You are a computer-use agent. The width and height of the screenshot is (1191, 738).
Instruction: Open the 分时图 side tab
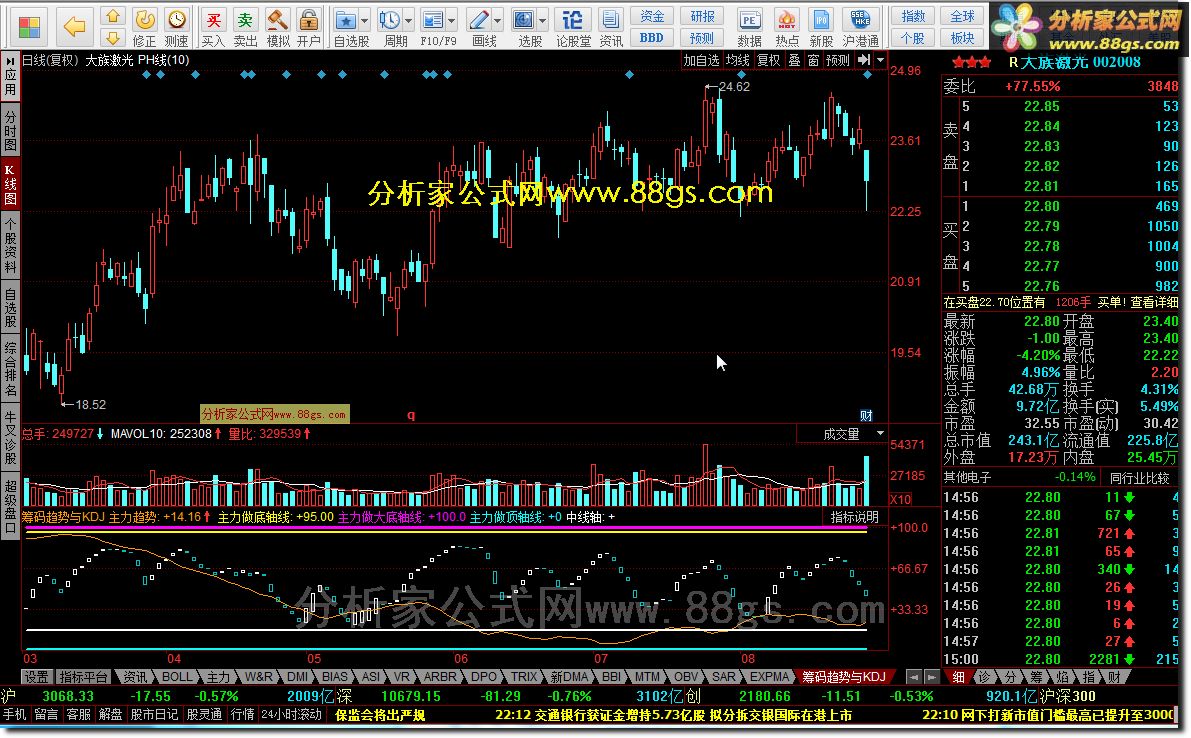(x=11, y=131)
